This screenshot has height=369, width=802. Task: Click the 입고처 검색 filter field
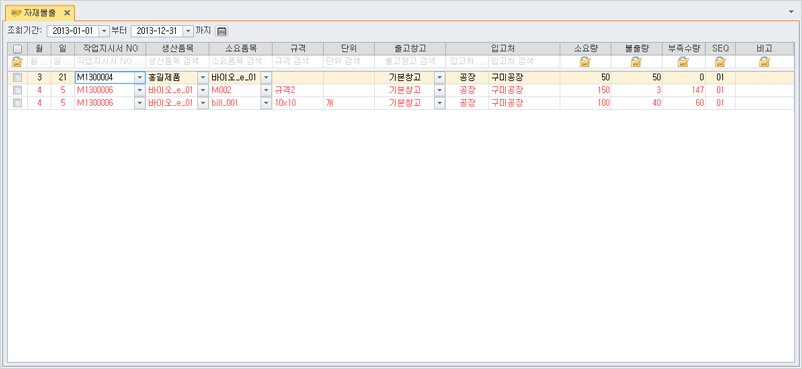pyautogui.click(x=524, y=62)
